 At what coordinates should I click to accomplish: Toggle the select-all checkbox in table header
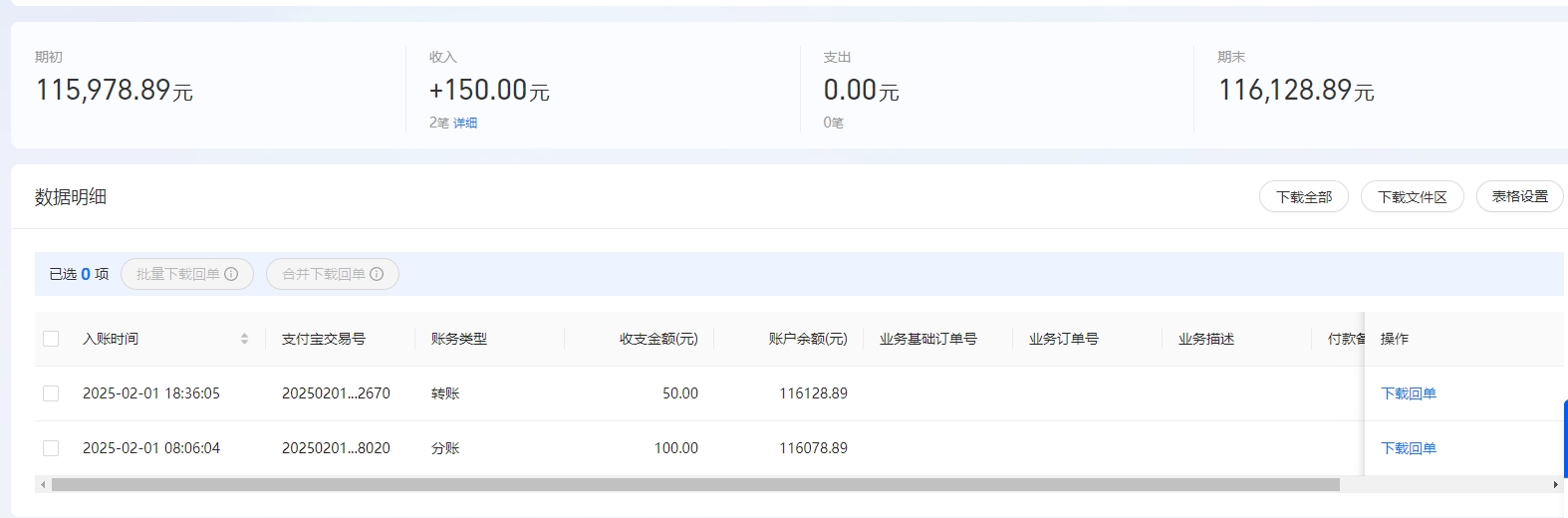coord(51,339)
